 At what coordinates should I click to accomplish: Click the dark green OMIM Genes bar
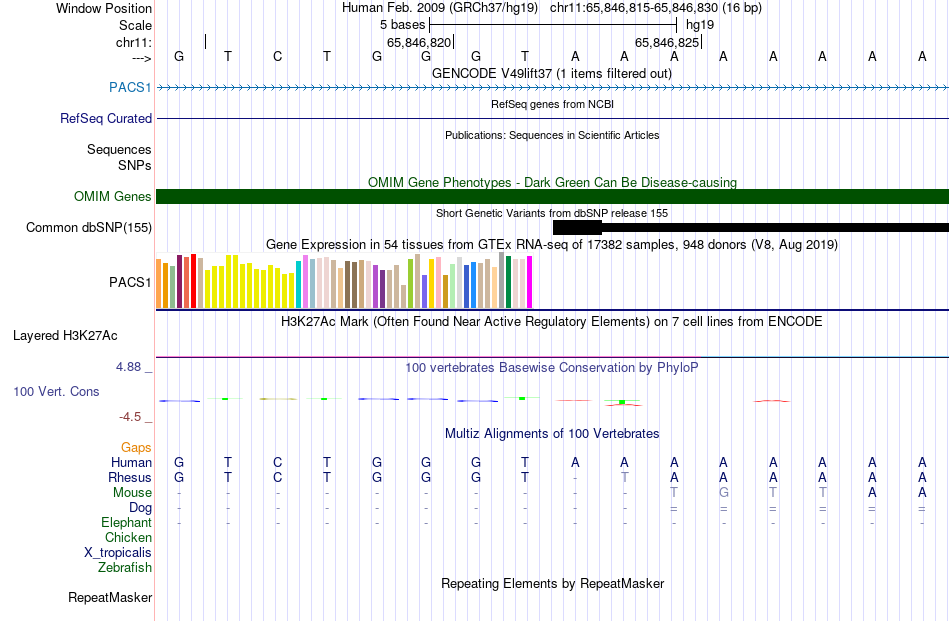click(552, 196)
